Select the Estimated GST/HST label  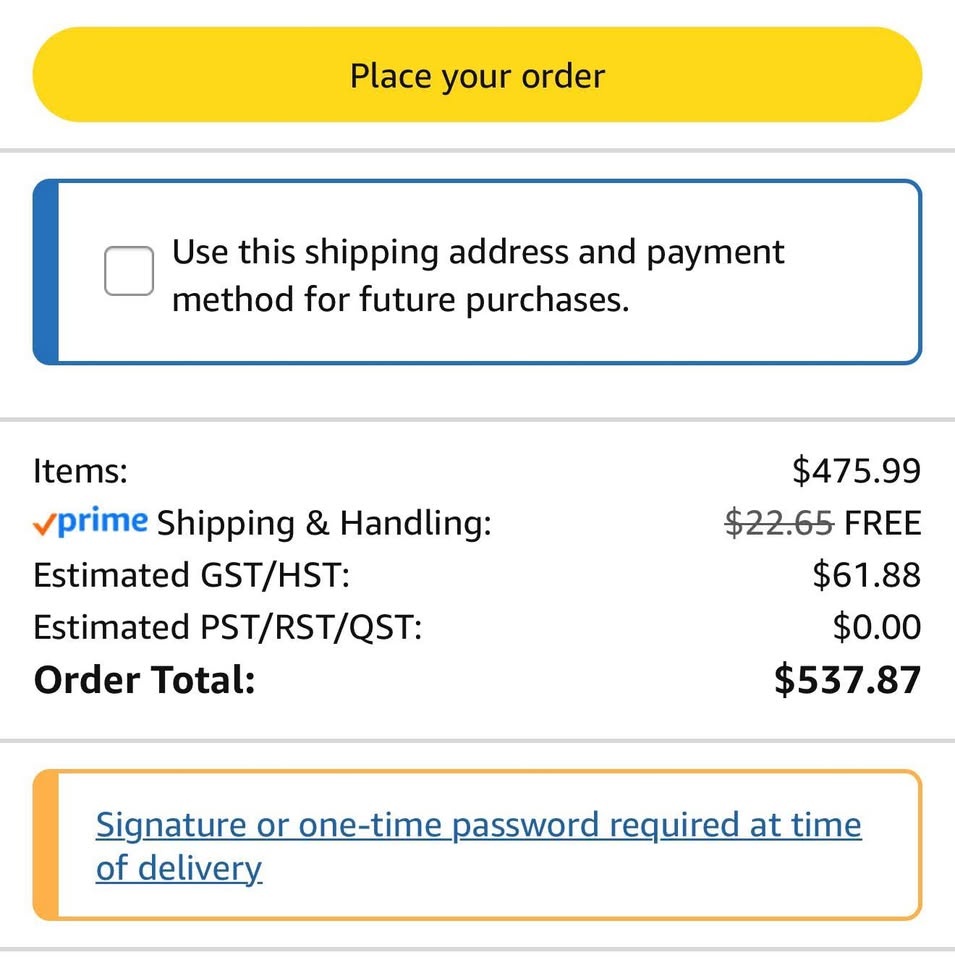pos(192,575)
